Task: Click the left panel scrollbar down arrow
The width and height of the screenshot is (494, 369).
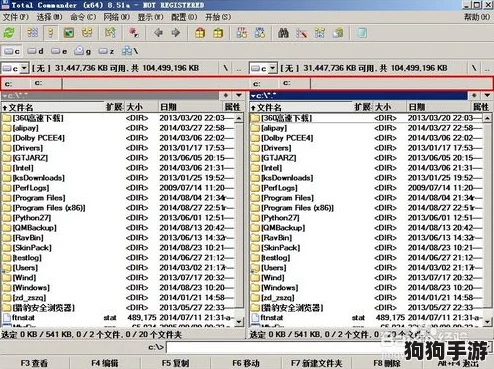Action: (239, 321)
